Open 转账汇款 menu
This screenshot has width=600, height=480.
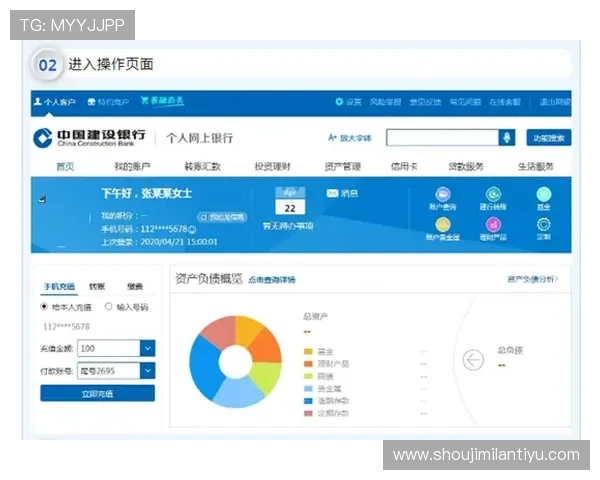coord(202,167)
